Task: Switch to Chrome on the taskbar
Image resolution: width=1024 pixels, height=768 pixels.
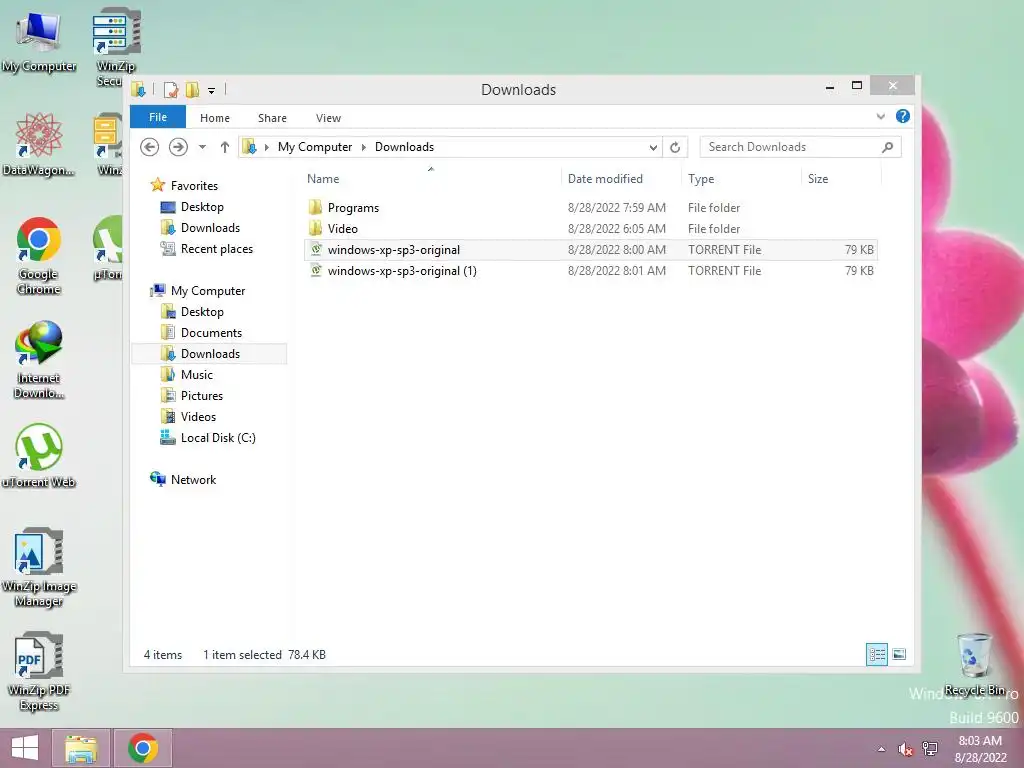Action: pyautogui.click(x=143, y=748)
